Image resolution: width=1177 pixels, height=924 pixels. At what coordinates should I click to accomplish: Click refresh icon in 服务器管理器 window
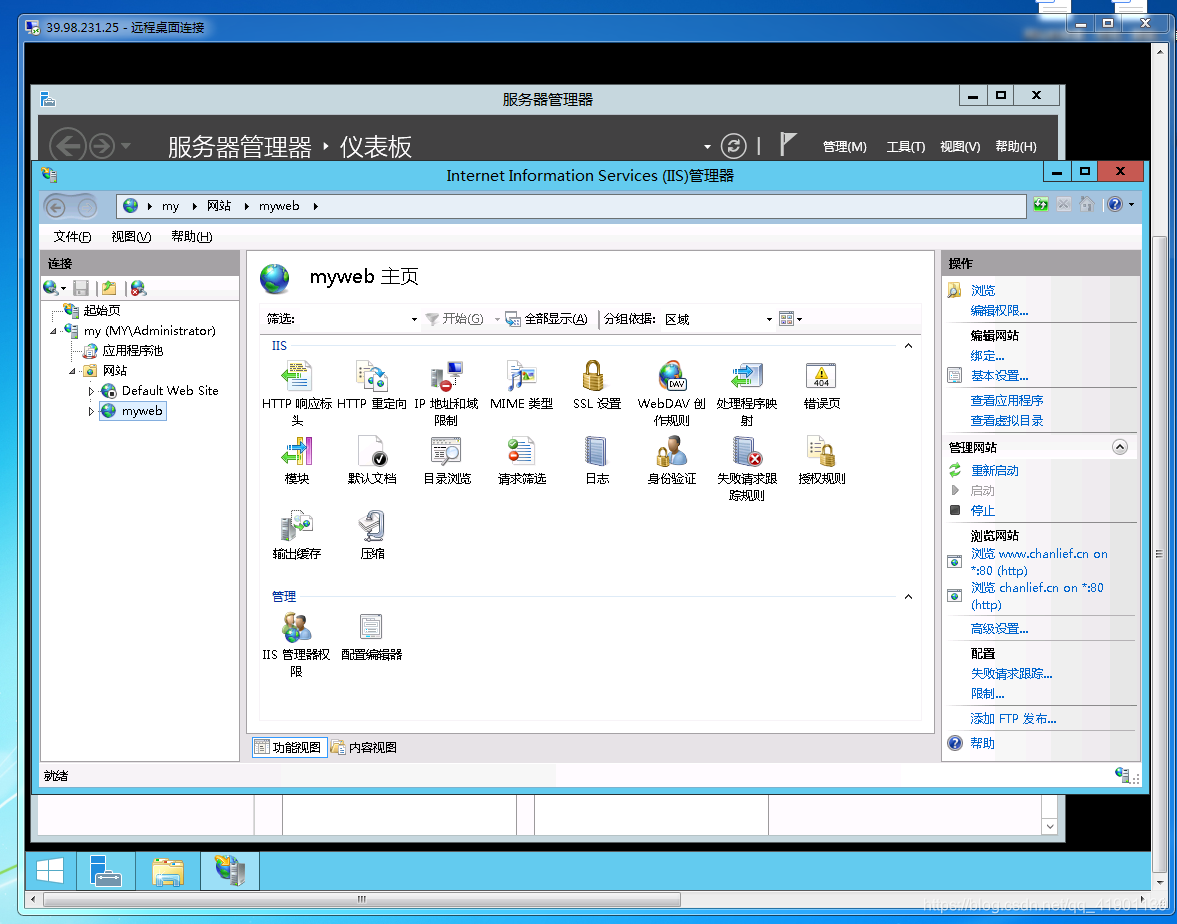(733, 146)
